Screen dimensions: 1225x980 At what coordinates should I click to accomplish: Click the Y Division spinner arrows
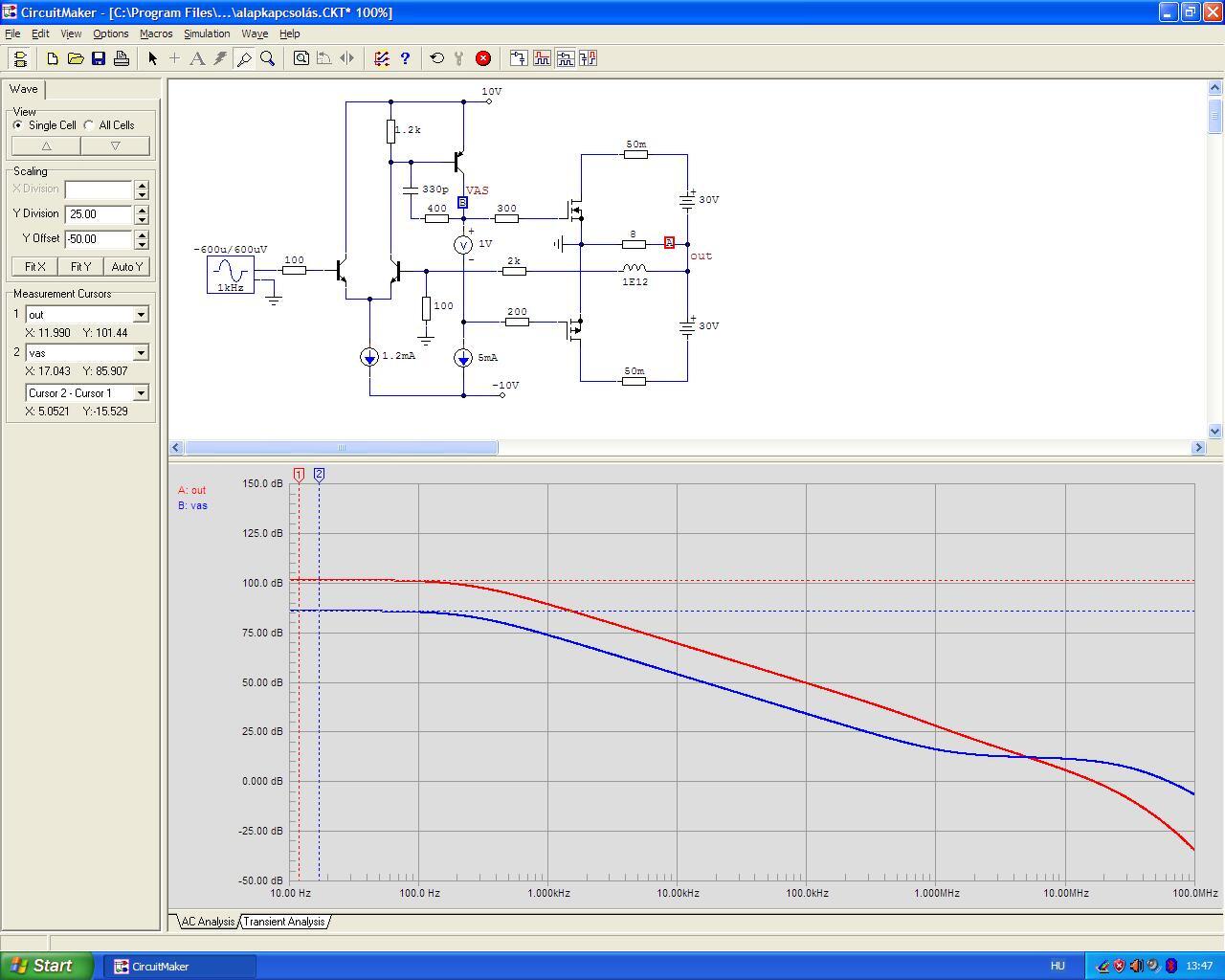click(x=142, y=214)
